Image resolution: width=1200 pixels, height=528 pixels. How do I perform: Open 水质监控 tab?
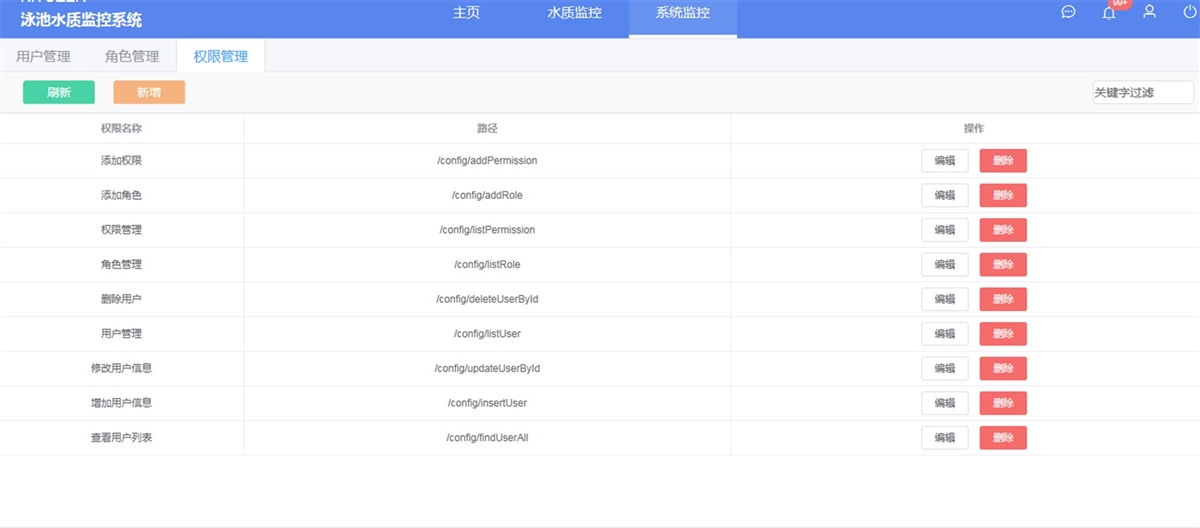tap(575, 14)
